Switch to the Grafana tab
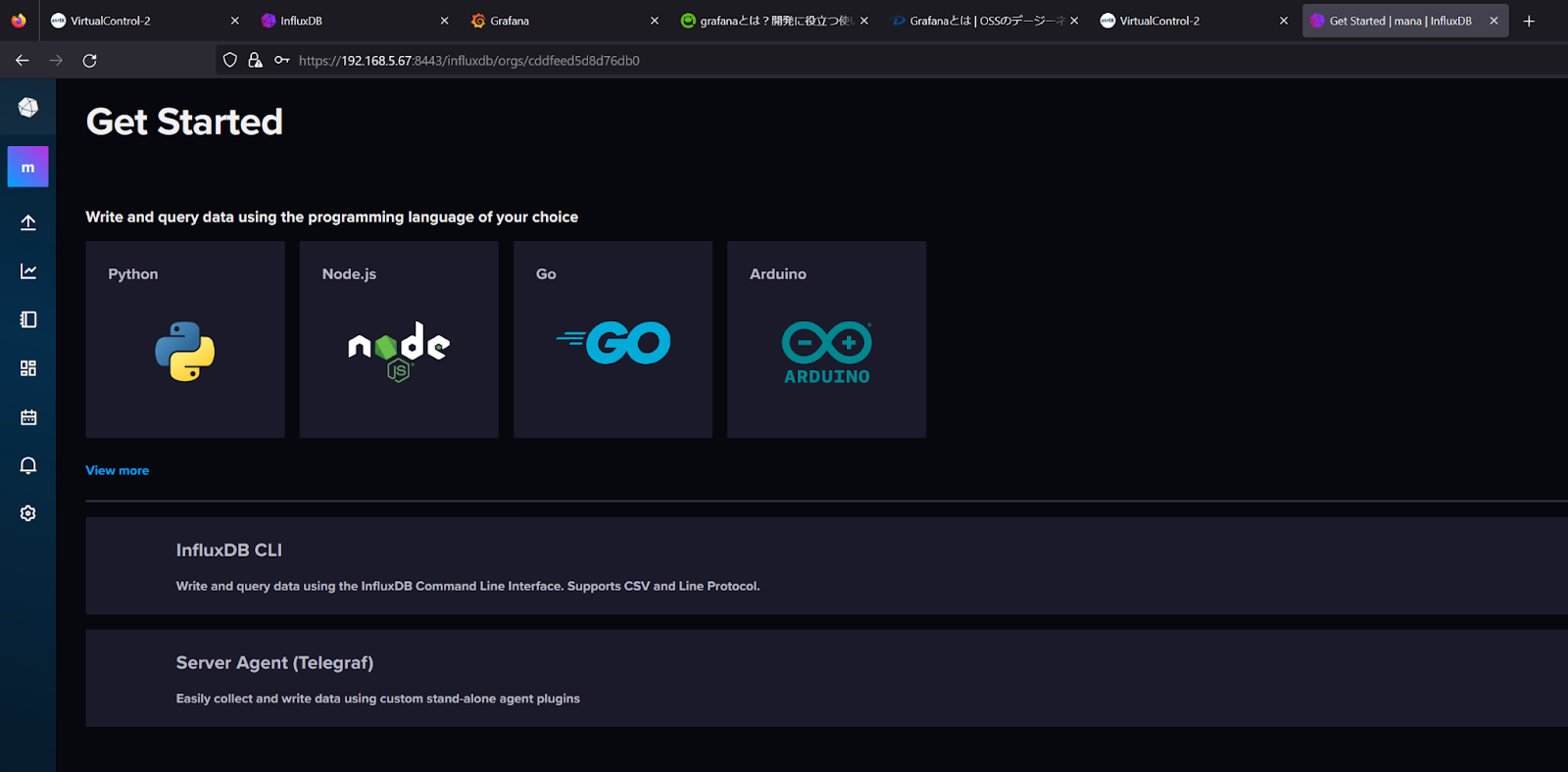The width and height of the screenshot is (1568, 772). 563,21
